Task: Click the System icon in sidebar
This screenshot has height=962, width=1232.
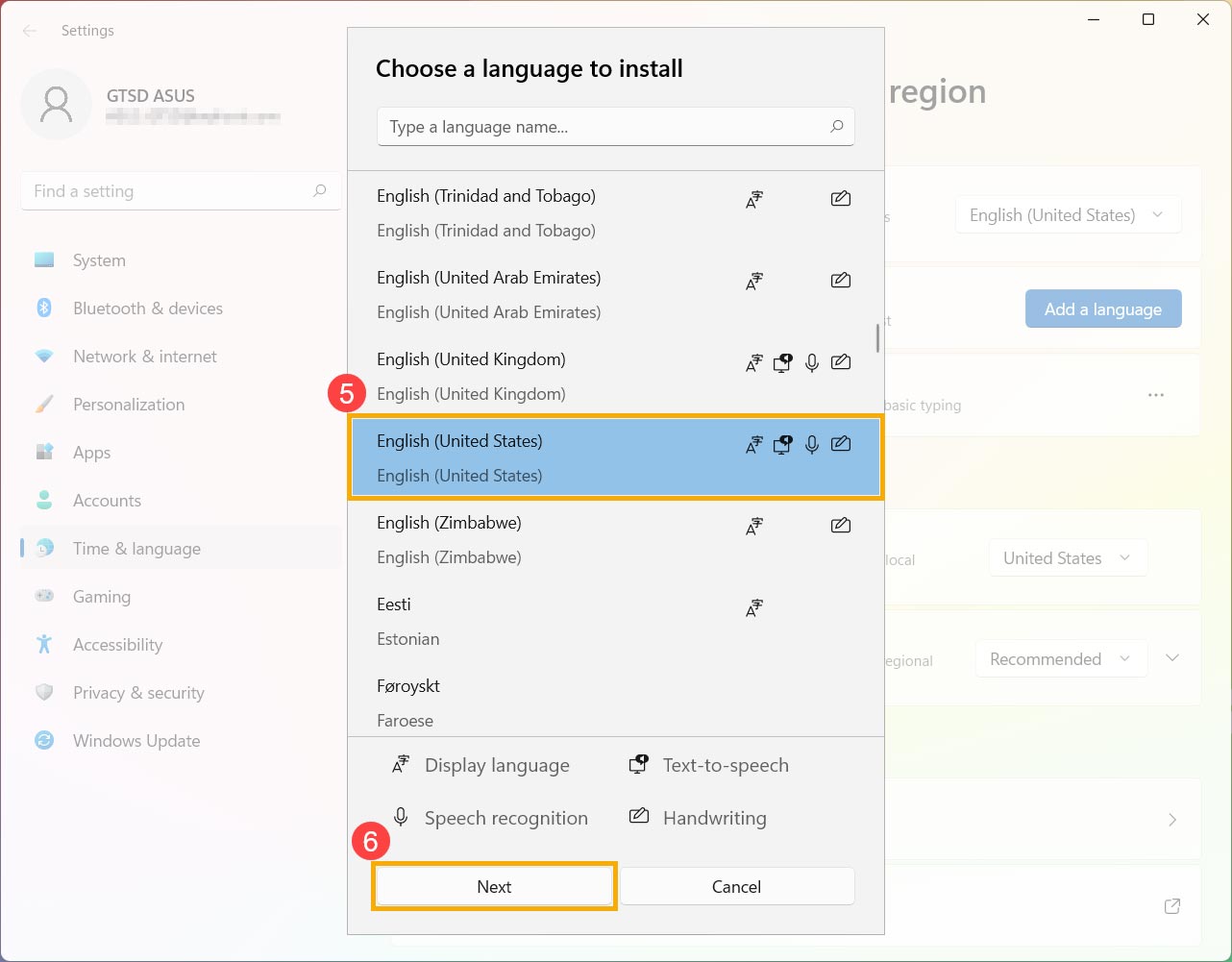Action: point(44,260)
